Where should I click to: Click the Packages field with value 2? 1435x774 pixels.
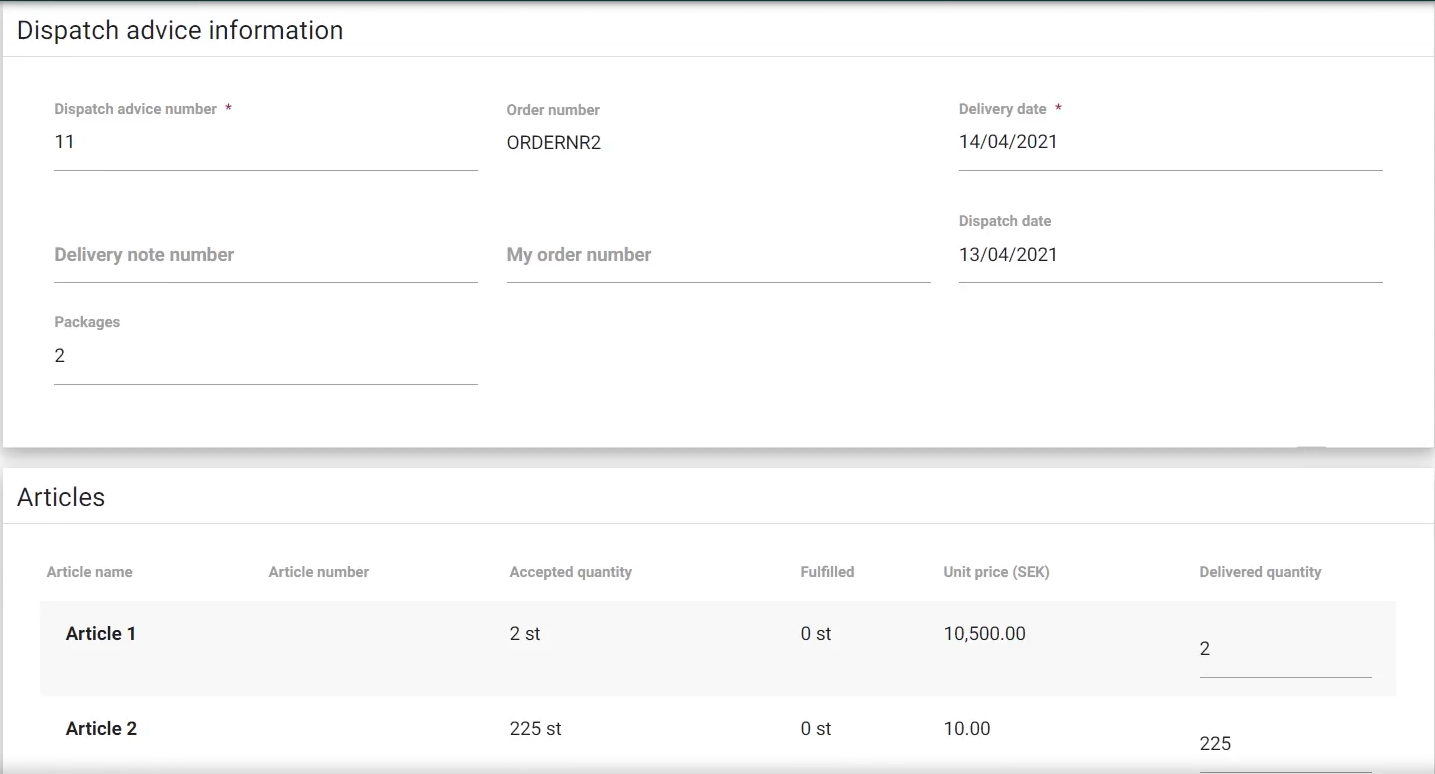265,356
